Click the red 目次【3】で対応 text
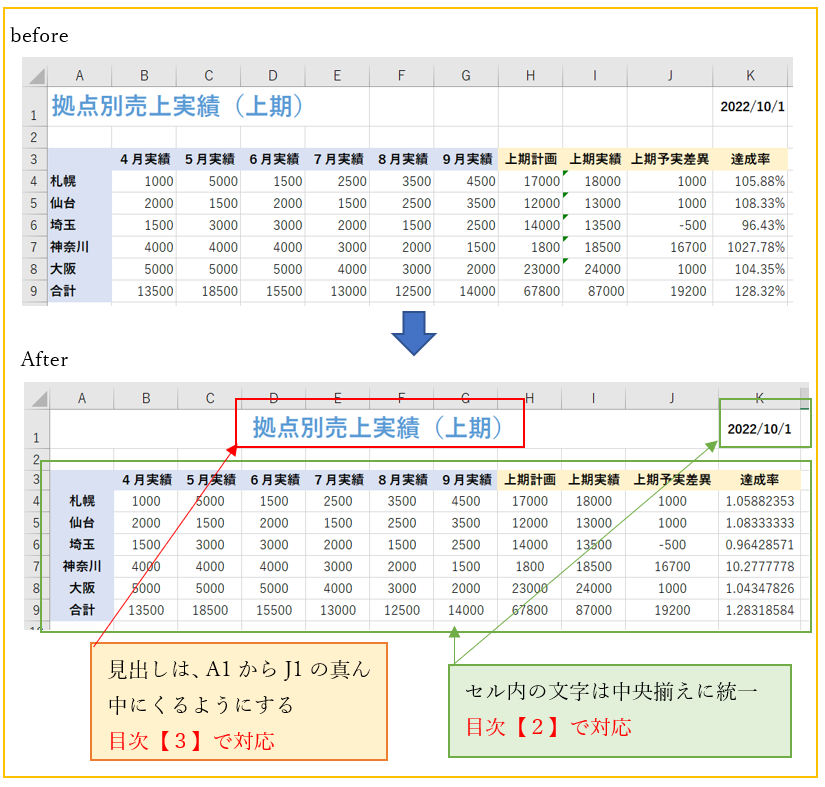The image size is (825, 787). 192,741
